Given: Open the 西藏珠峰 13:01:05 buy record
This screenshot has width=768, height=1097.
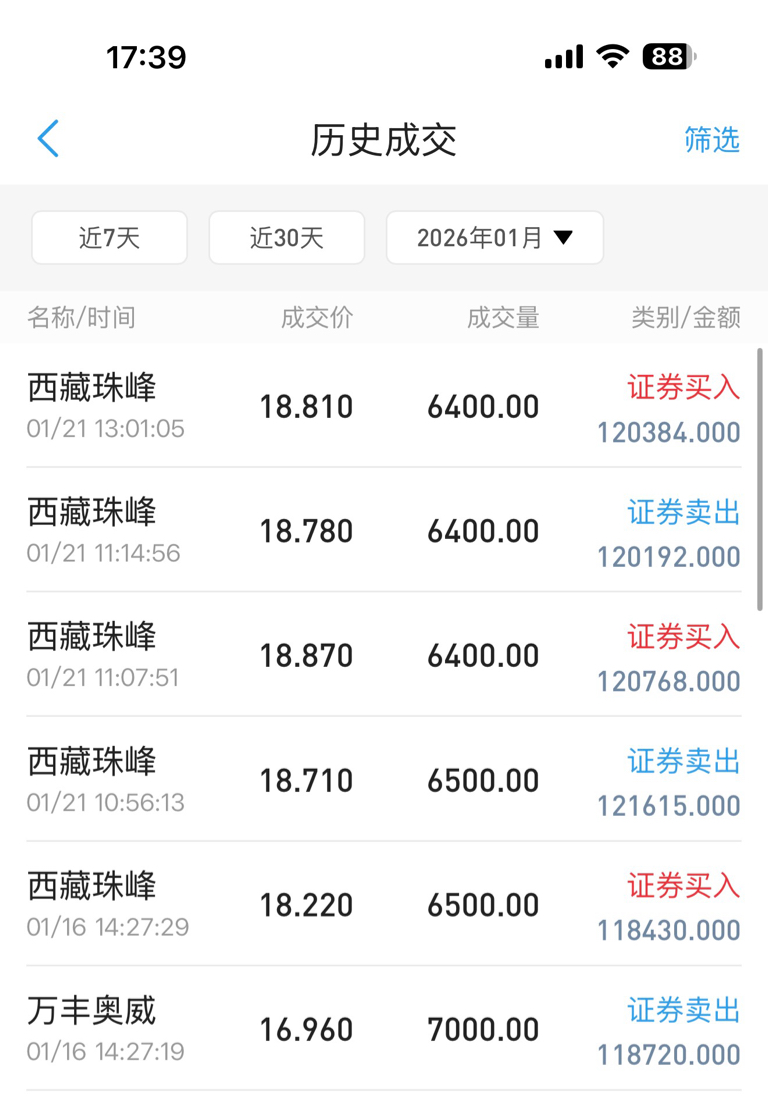Looking at the screenshot, I should 383,406.
